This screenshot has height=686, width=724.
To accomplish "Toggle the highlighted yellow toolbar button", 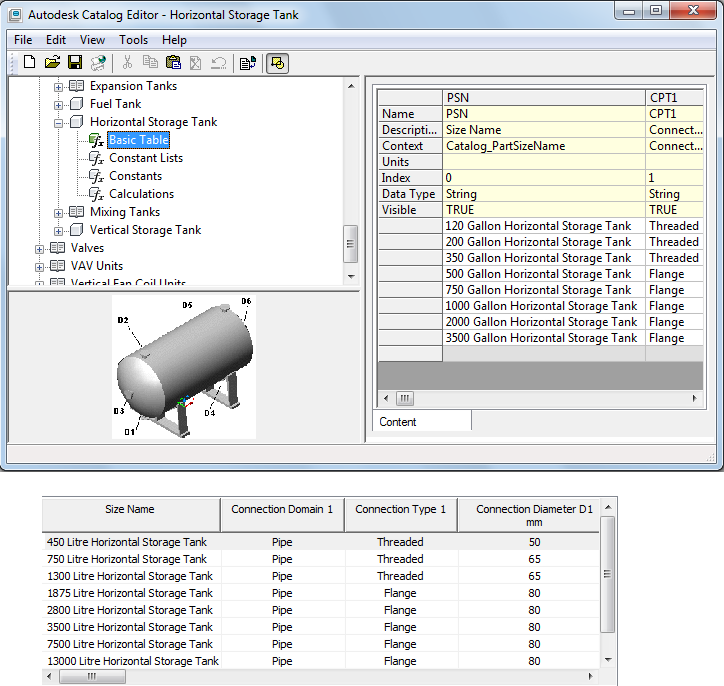I will (x=278, y=63).
